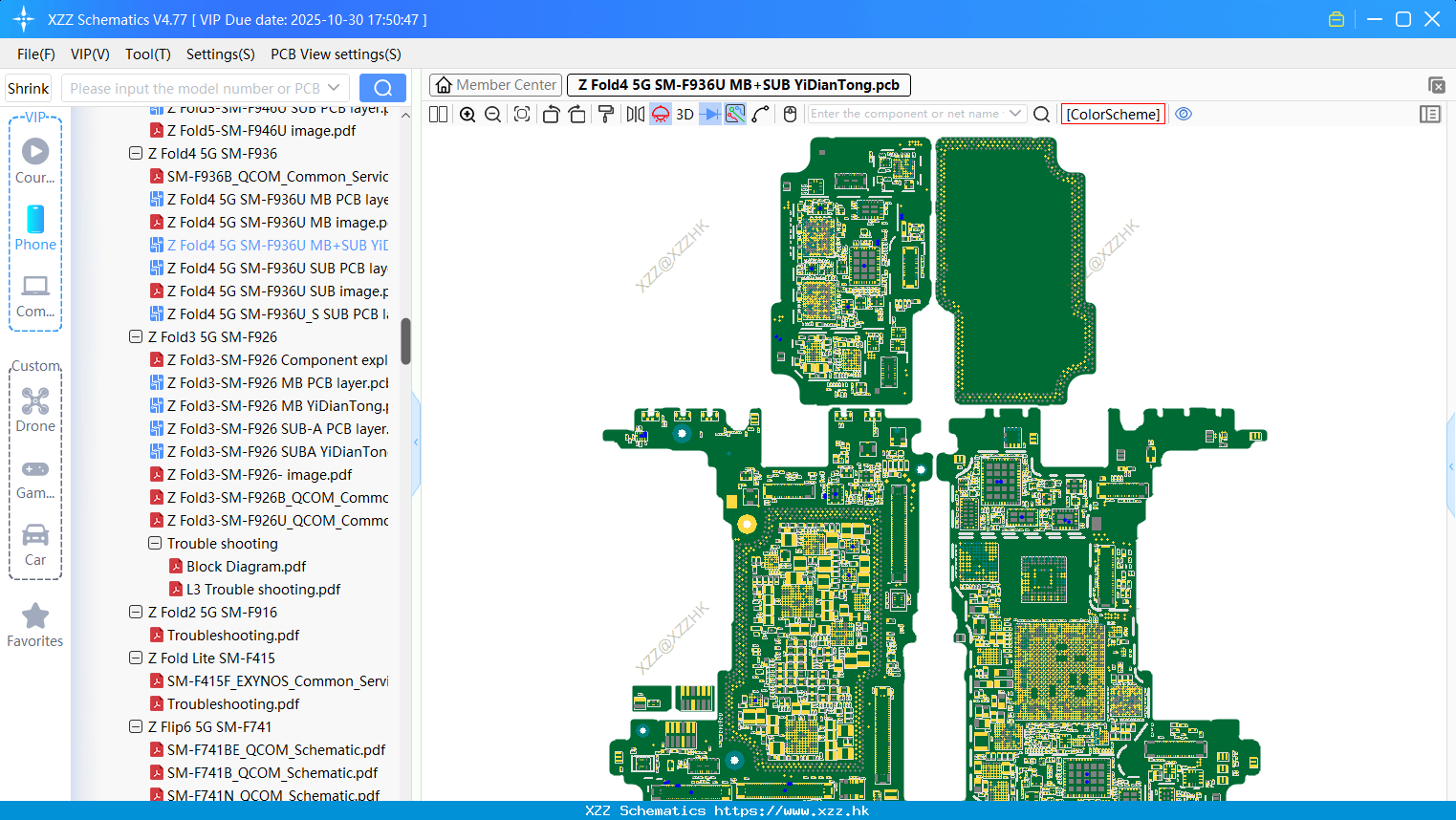Fit the PCB to the window
Viewport: 1456px width, 820px height.
(x=522, y=114)
